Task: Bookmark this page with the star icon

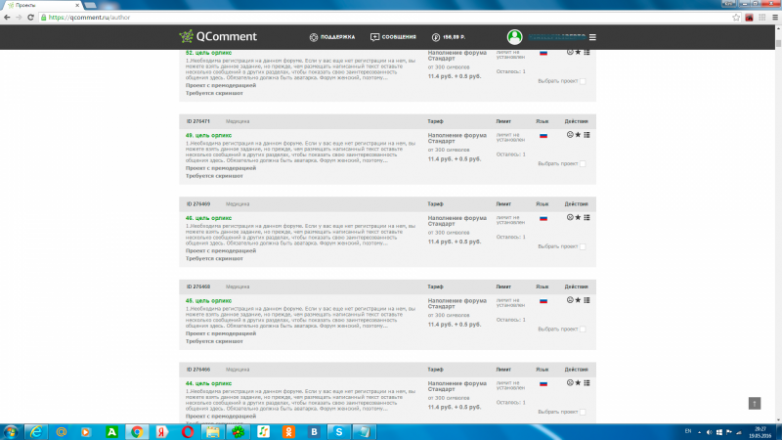Action: point(736,17)
